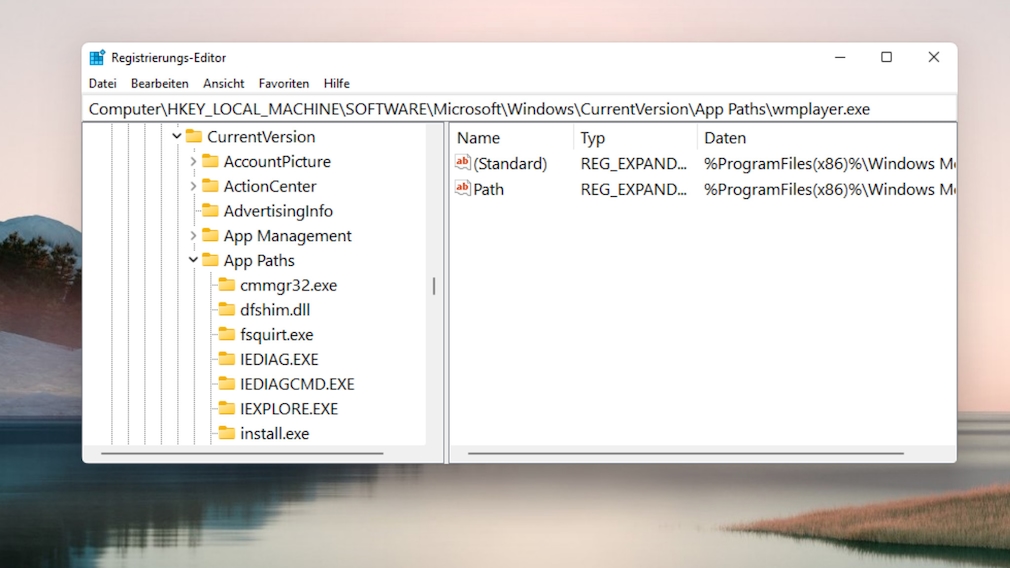
Task: Open the Favoriten menu
Action: click(283, 83)
